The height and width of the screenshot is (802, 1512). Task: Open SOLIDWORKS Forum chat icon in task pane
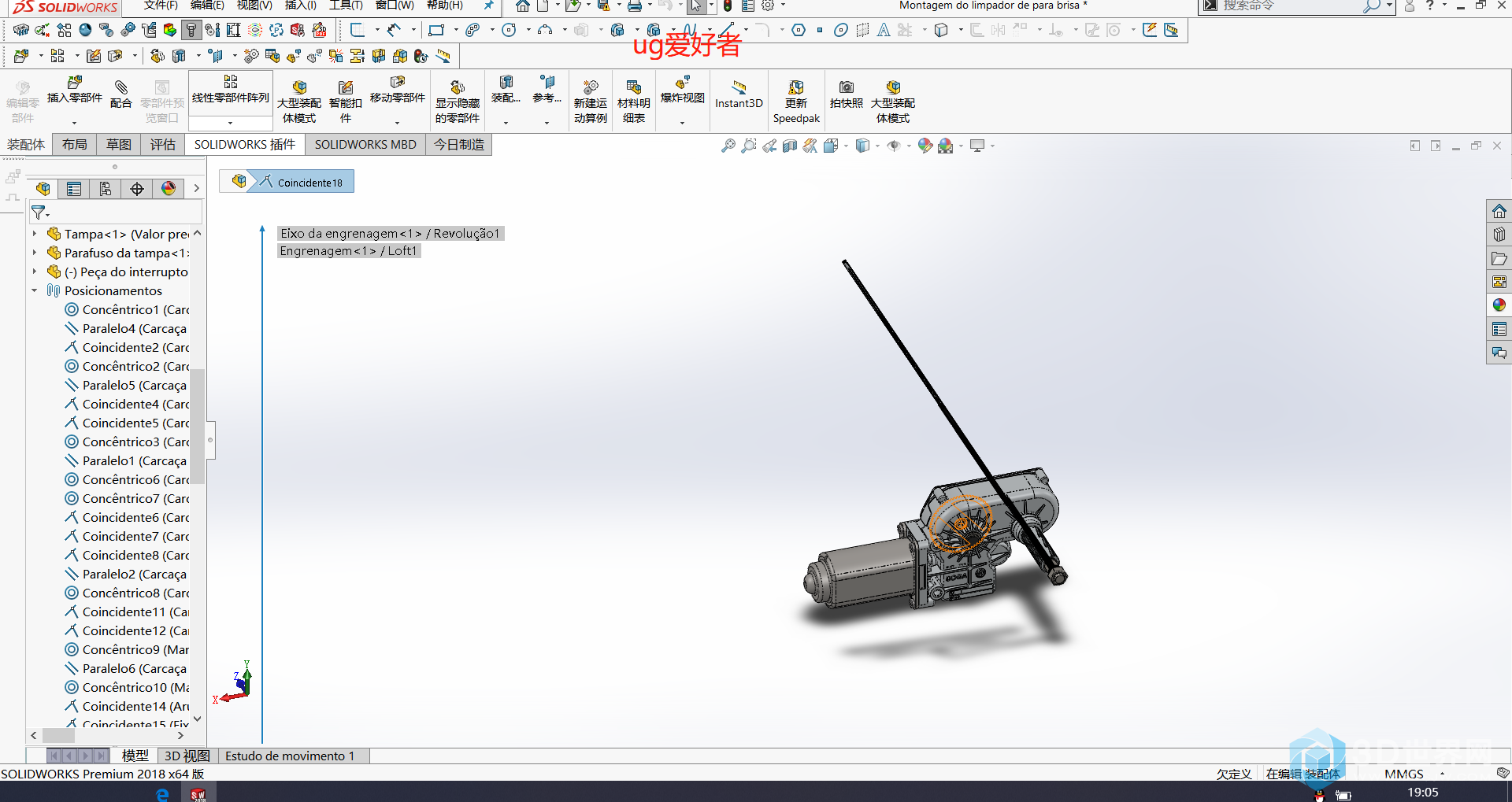[x=1499, y=353]
